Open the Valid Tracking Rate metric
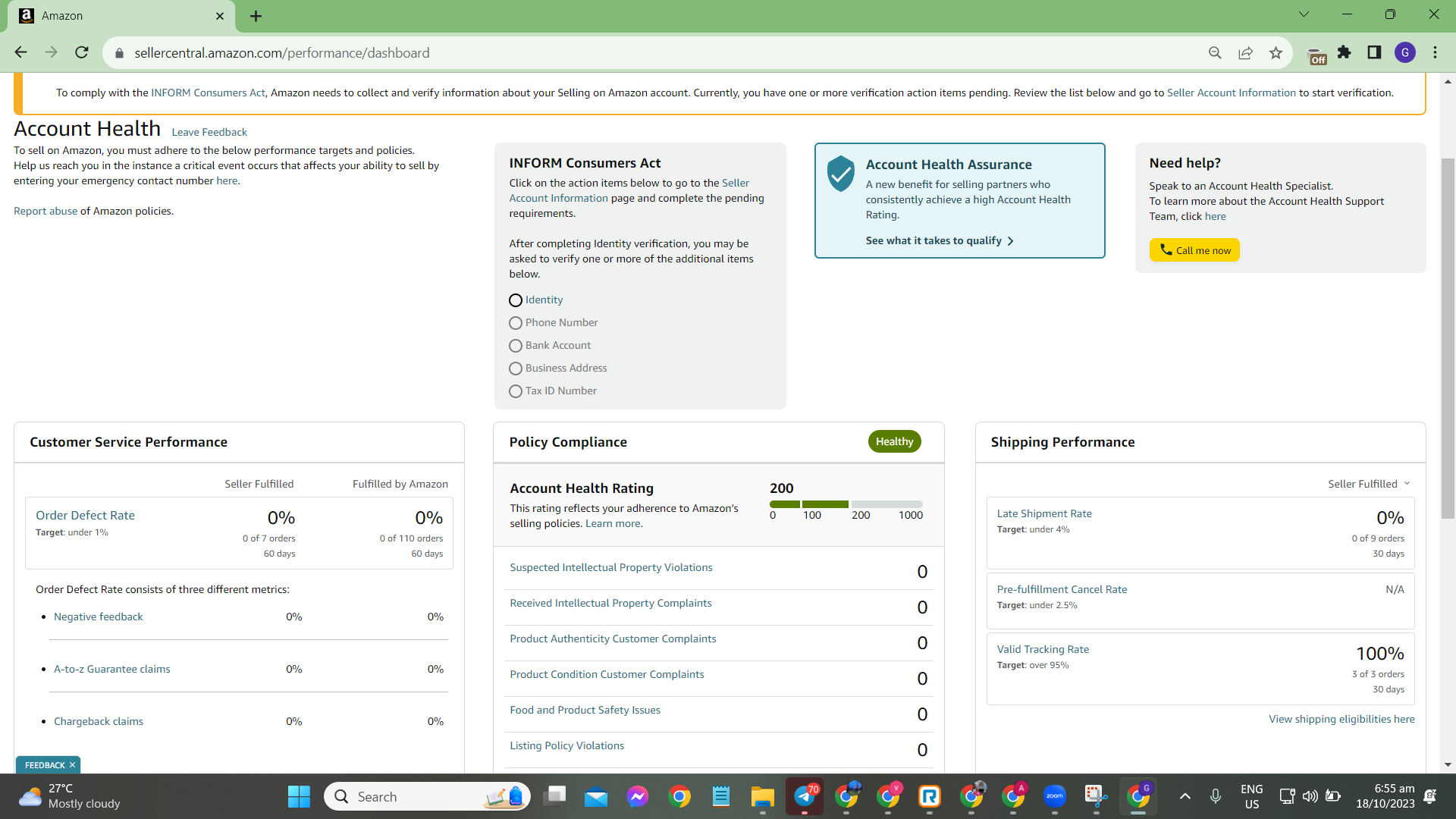Screen dimensions: 1456x819 pos(1043,649)
